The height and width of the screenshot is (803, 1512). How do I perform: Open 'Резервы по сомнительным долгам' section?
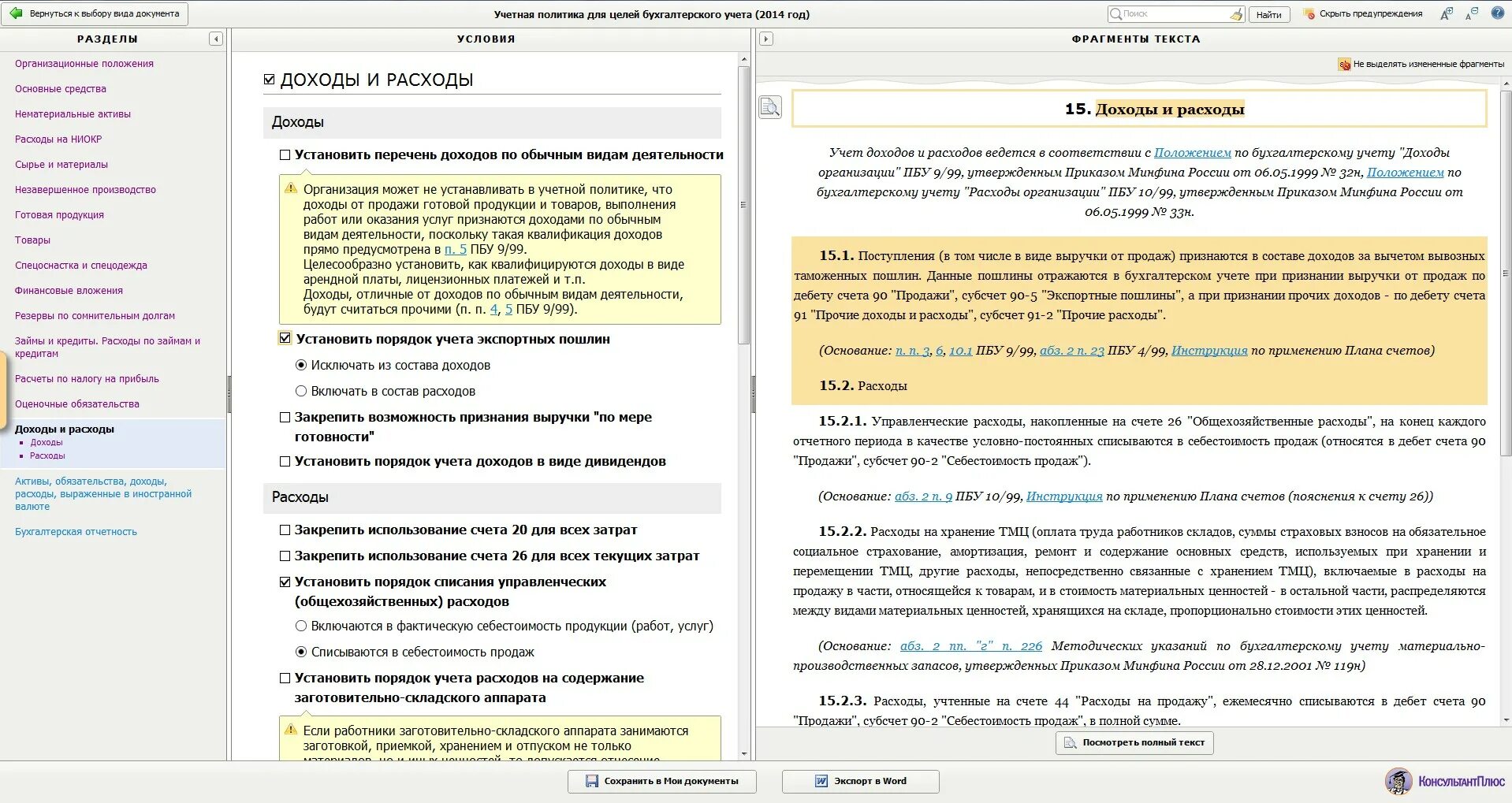(x=95, y=316)
